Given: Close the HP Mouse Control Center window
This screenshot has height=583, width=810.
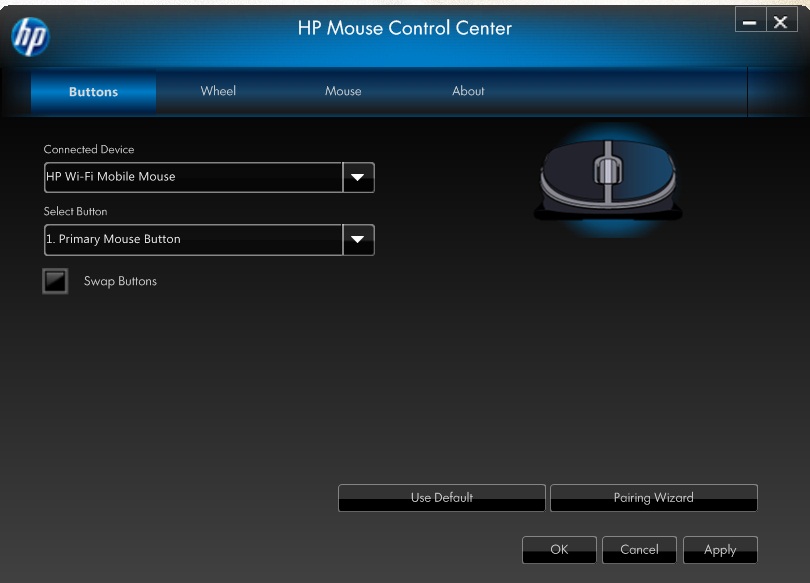Looking at the screenshot, I should pos(781,21).
